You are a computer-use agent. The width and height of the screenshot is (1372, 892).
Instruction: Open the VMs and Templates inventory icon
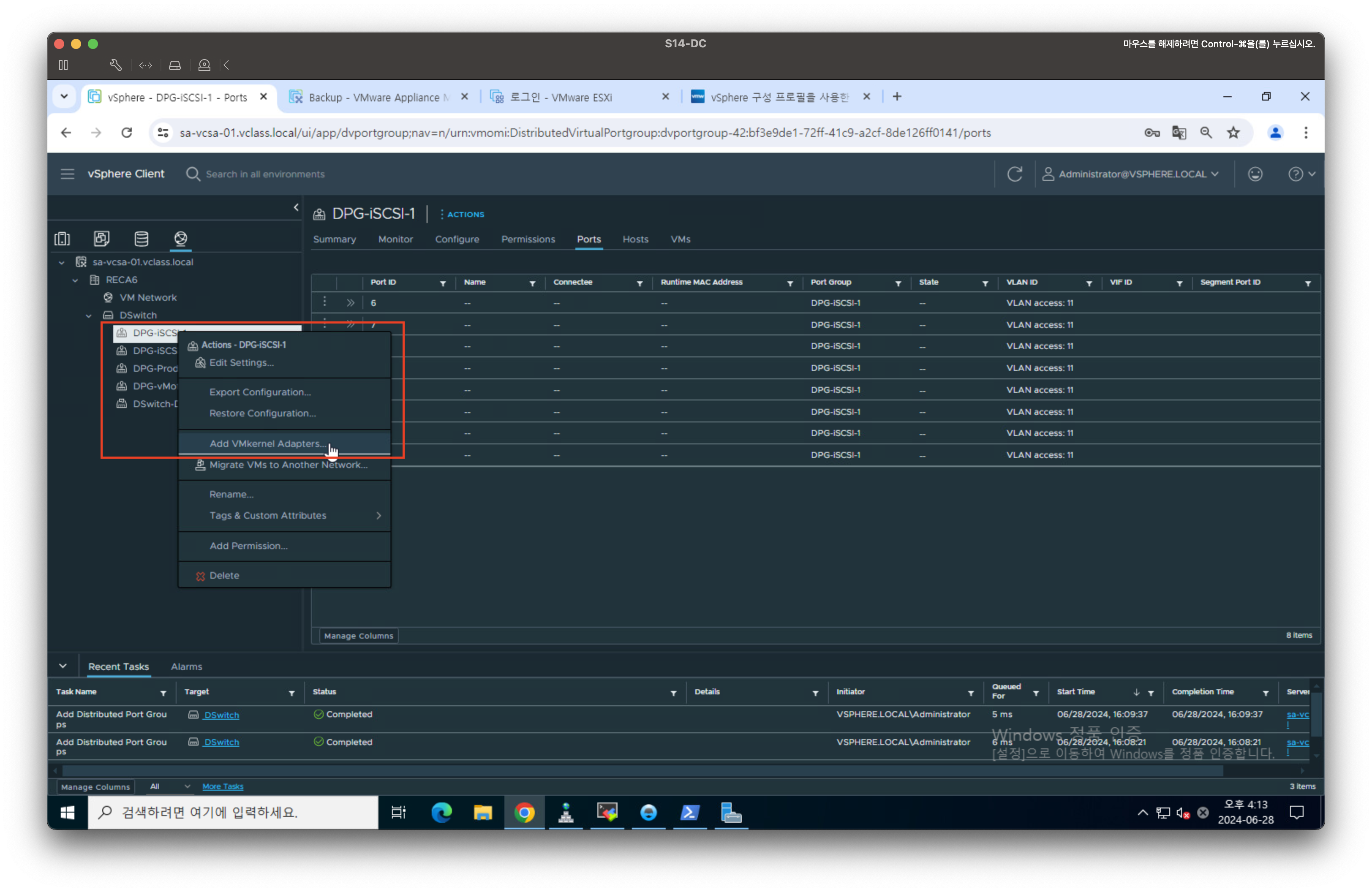point(101,239)
